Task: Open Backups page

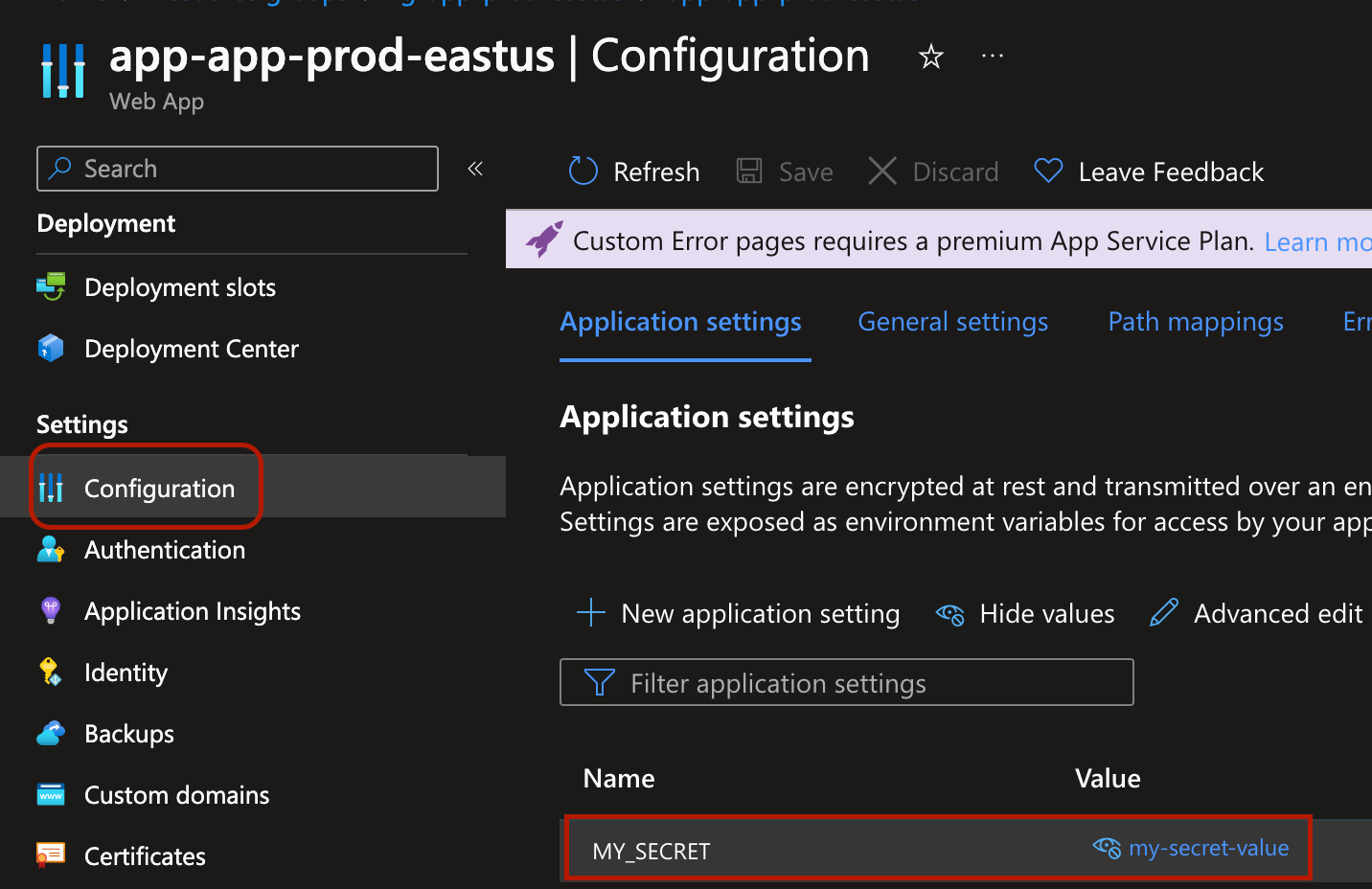Action: [129, 734]
